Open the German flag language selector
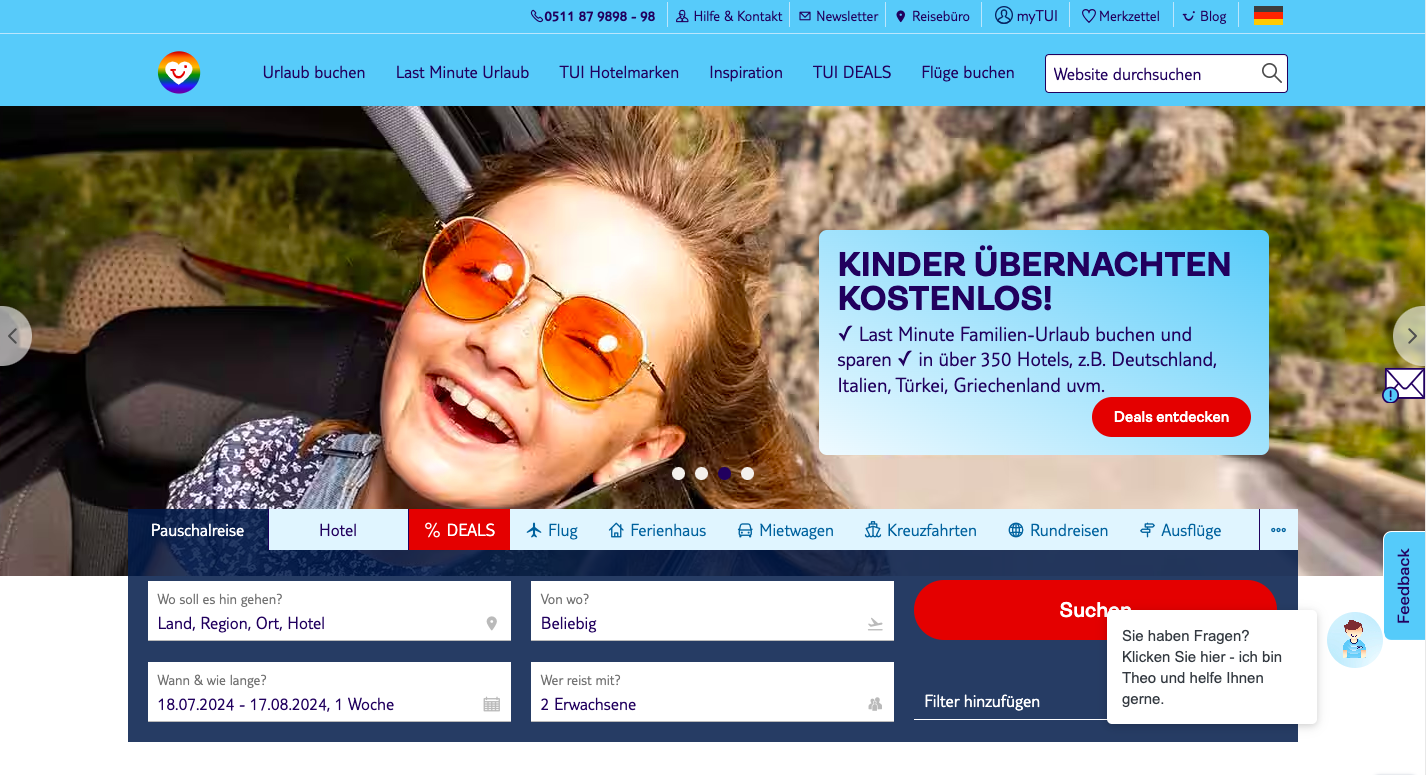 tap(1268, 16)
